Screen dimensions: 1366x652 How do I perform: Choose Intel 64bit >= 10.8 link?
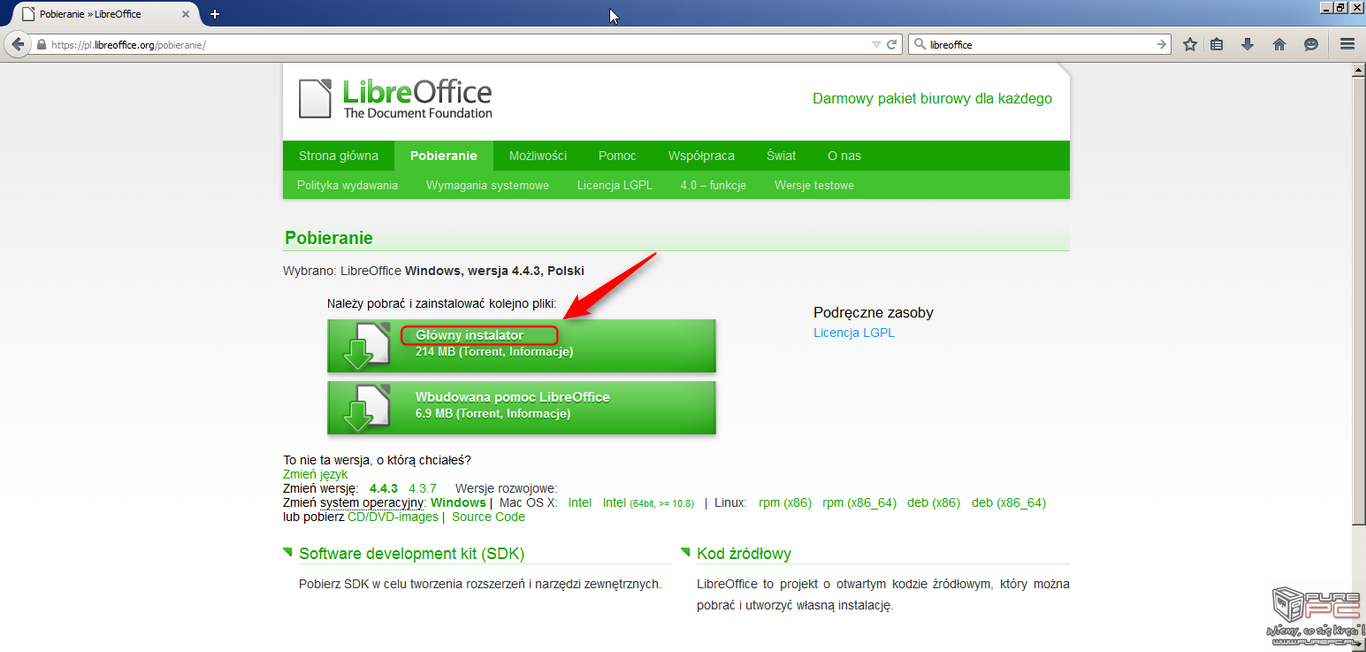click(x=648, y=503)
